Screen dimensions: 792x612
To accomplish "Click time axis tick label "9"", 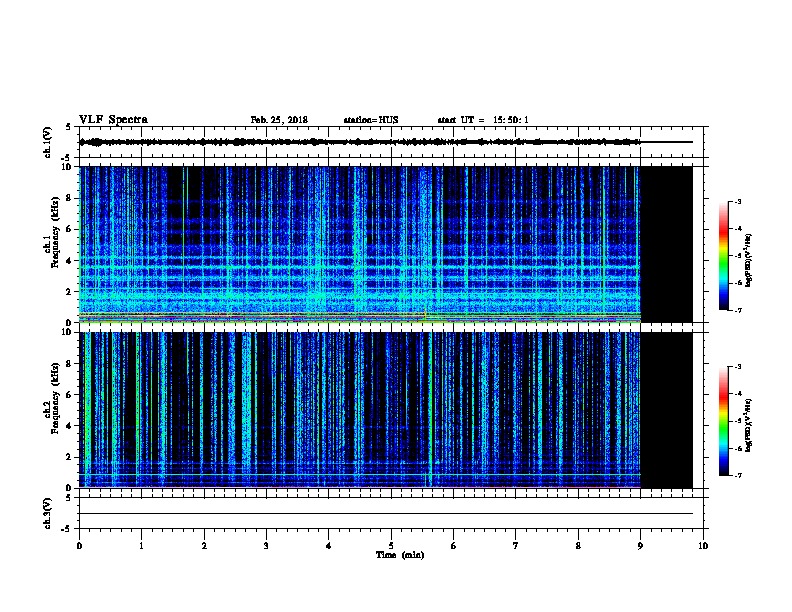I will point(640,545).
